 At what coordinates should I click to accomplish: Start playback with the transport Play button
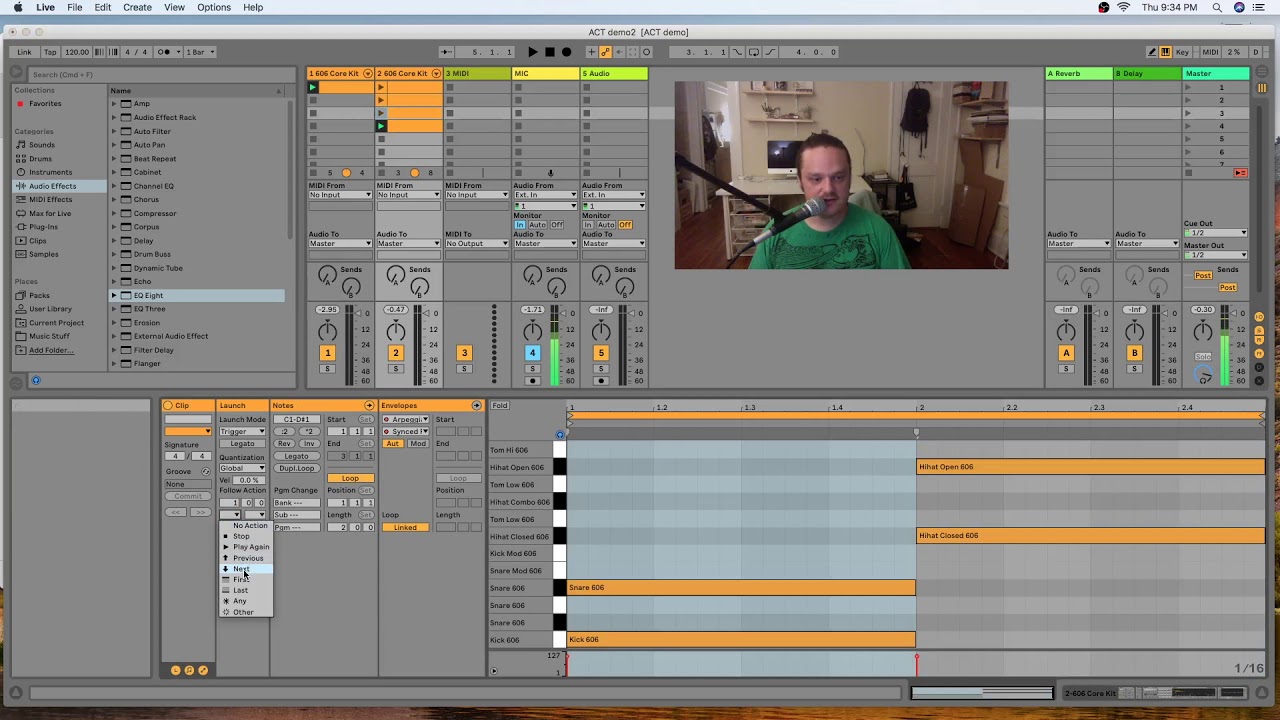pyautogui.click(x=532, y=52)
